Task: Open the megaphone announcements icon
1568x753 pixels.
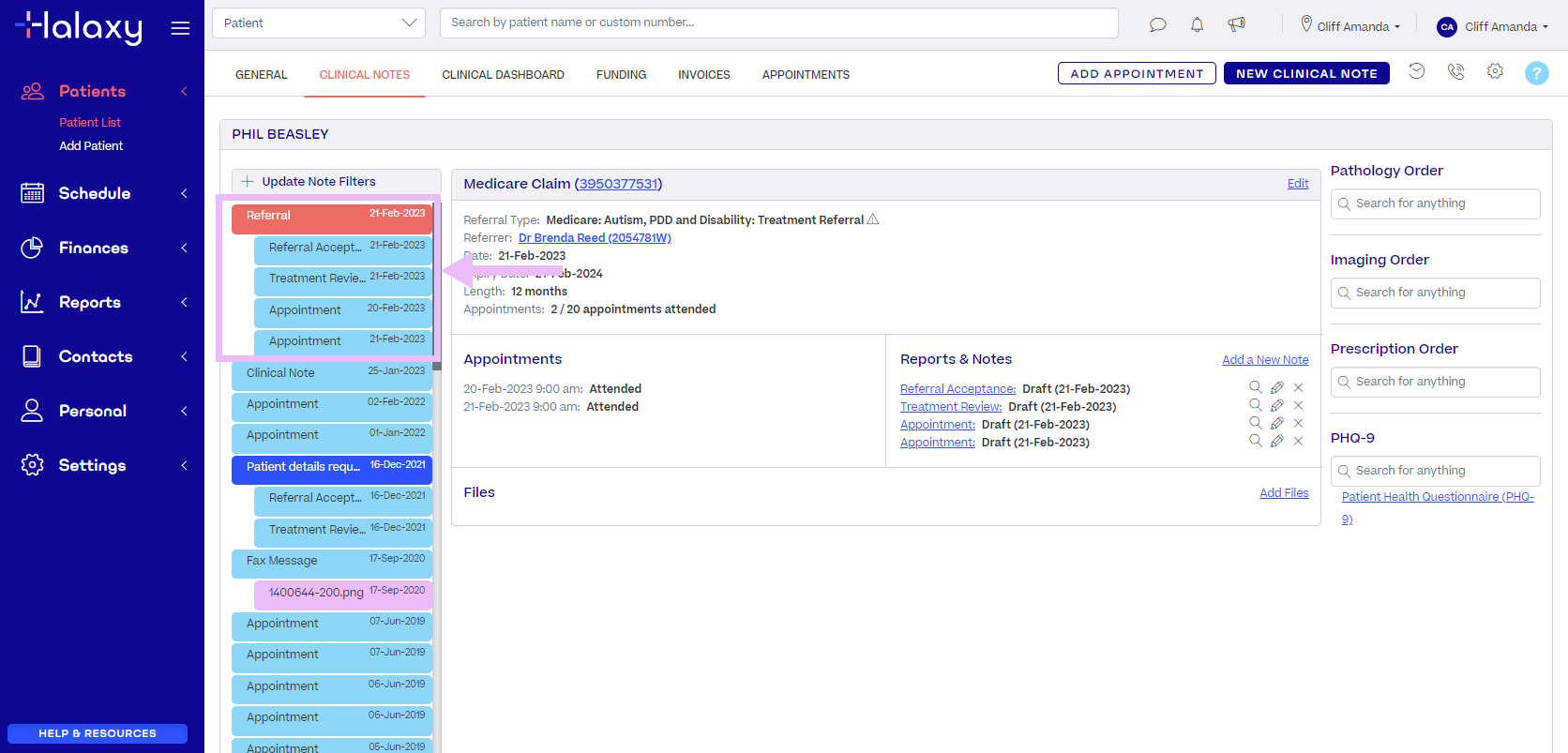Action: click(1236, 24)
